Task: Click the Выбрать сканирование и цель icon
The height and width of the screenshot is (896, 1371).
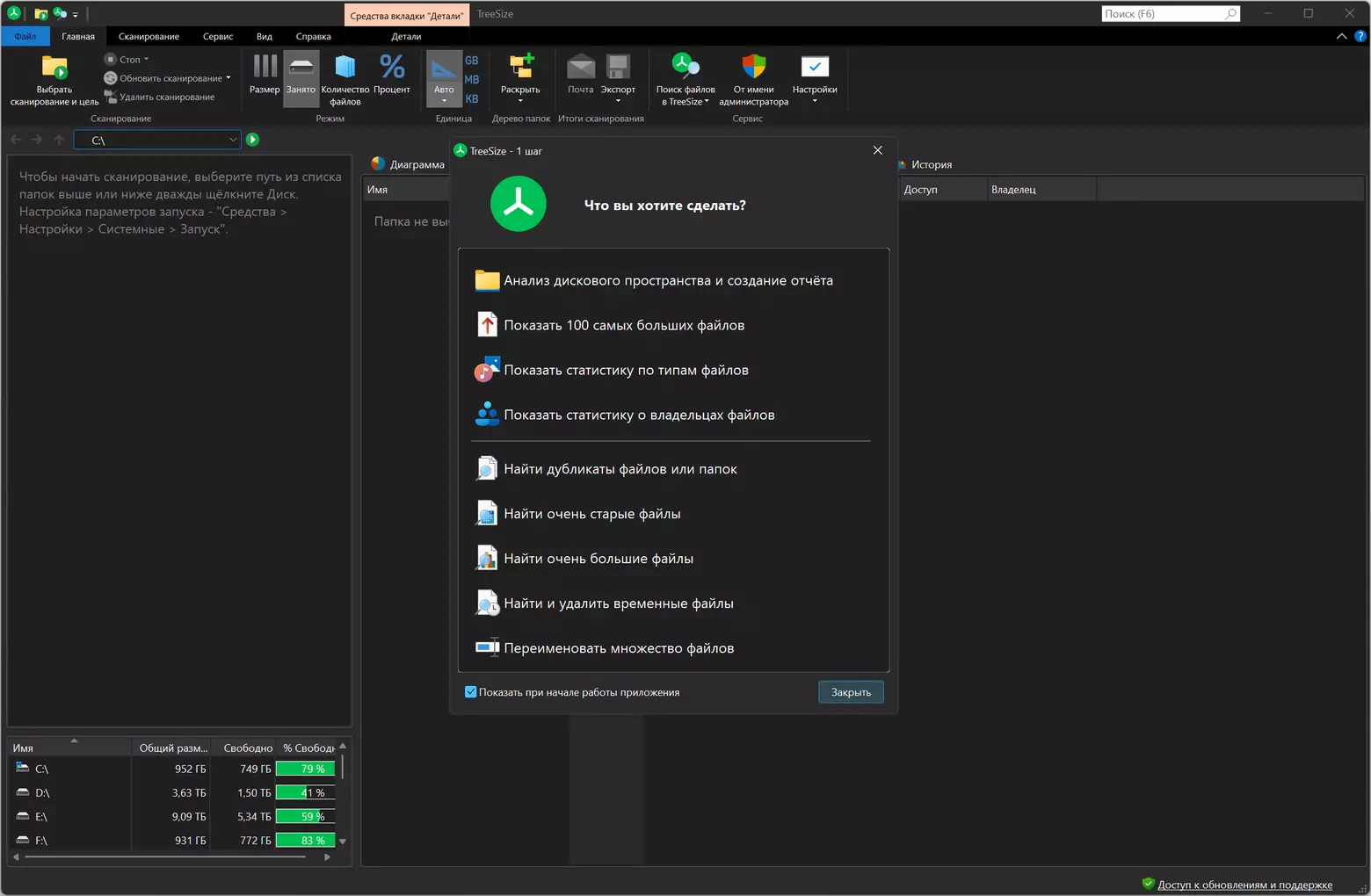Action: click(54, 69)
